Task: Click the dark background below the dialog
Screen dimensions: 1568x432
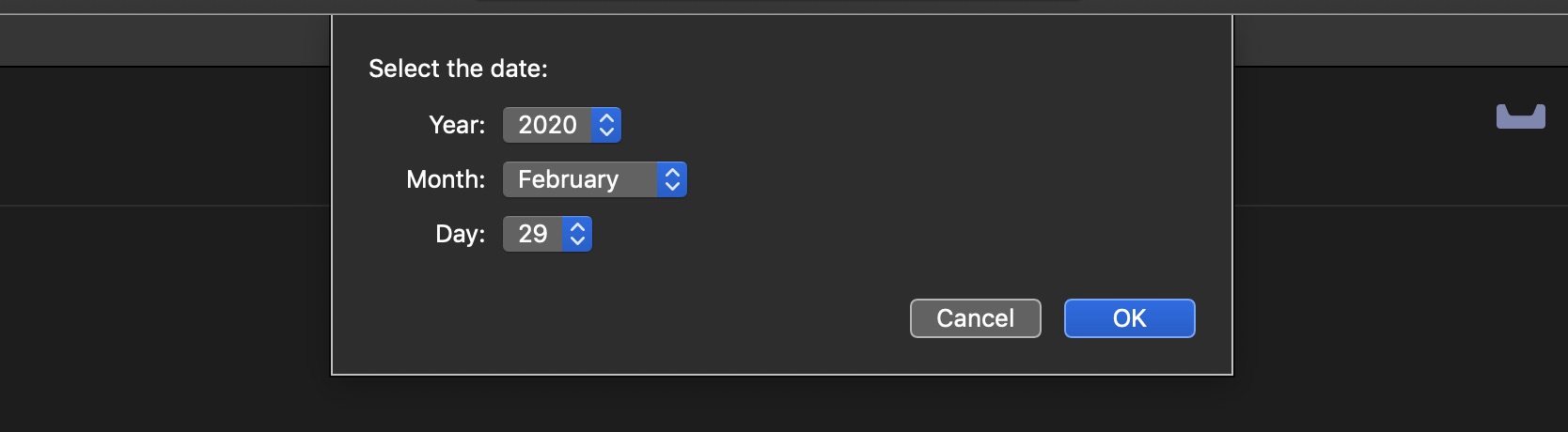Action: (780, 406)
